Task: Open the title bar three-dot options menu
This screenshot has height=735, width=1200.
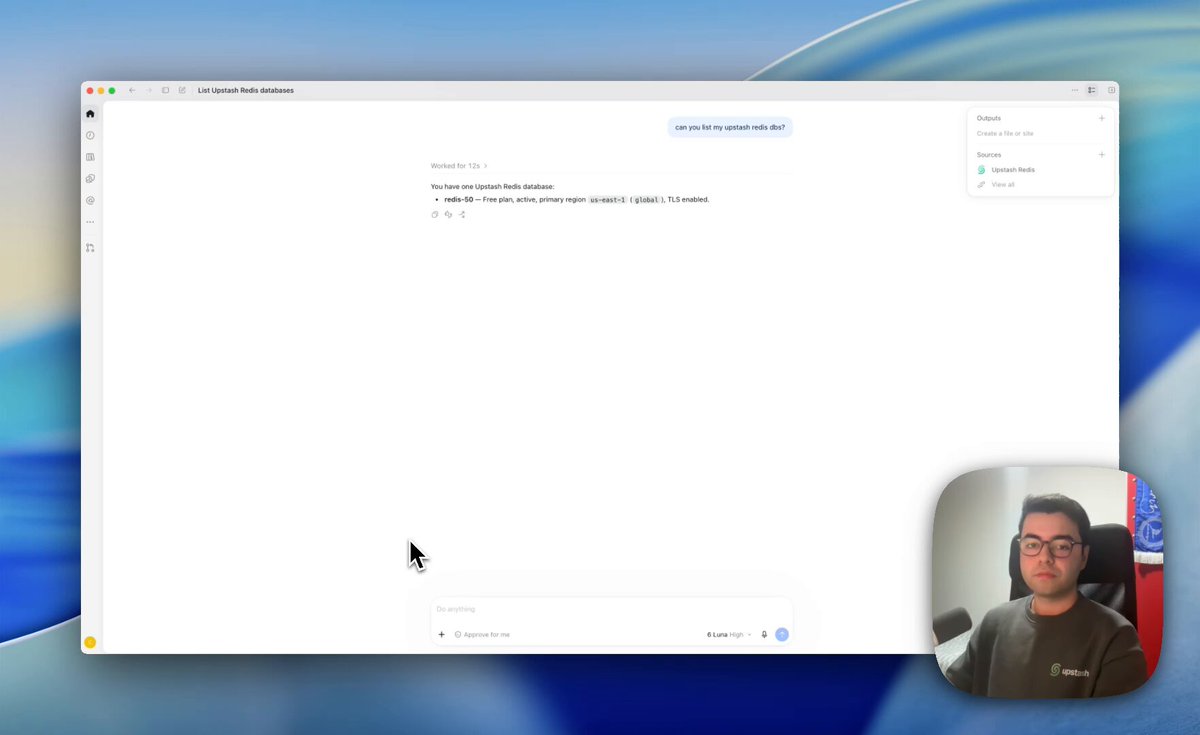Action: pos(1075,90)
